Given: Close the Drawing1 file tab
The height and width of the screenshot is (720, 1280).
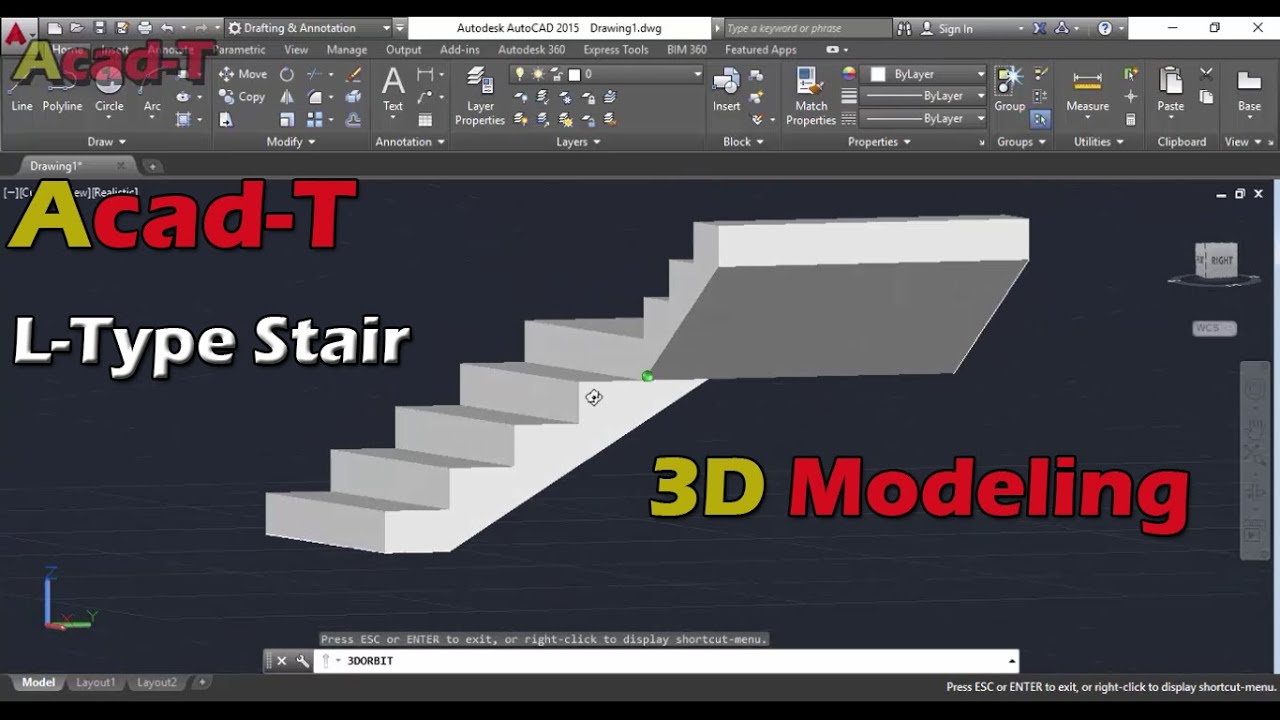Looking at the screenshot, I should pyautogui.click(x=121, y=166).
